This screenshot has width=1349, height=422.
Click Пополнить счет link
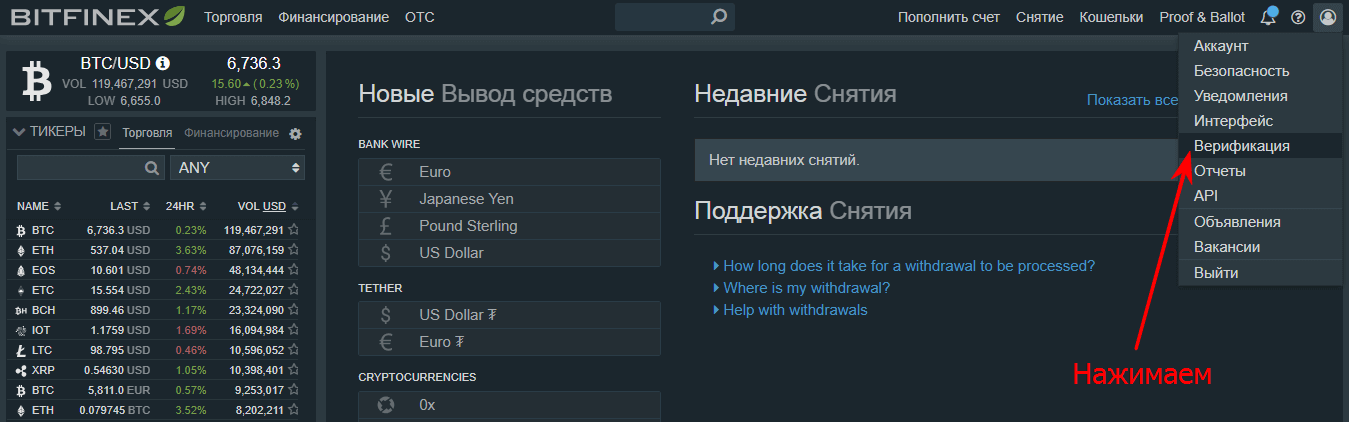coord(949,18)
